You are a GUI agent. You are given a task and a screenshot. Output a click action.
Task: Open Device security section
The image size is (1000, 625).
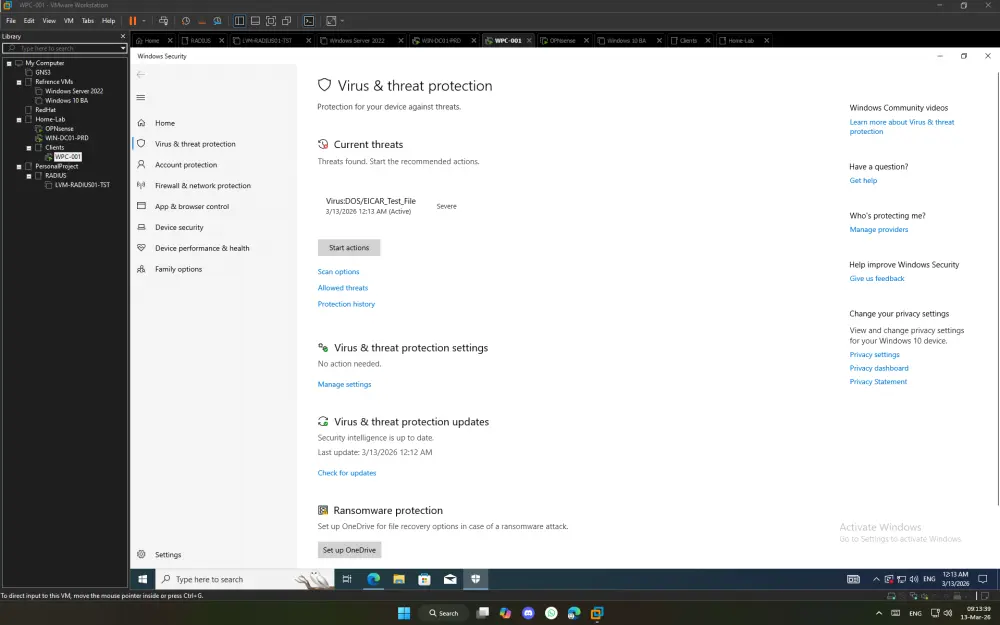coord(179,227)
